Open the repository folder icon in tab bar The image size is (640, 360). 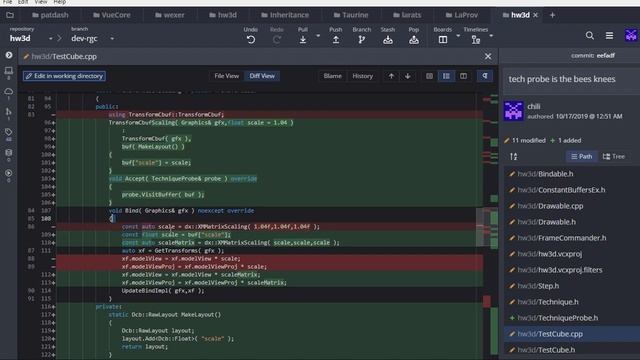tap(10, 15)
